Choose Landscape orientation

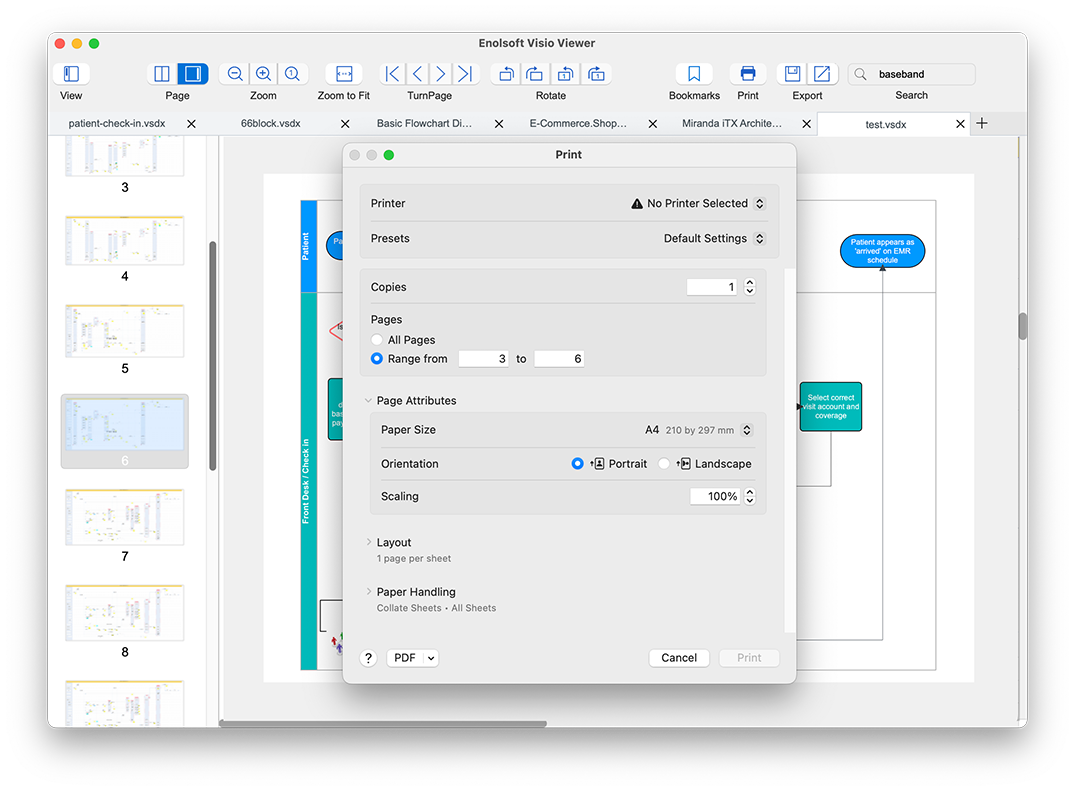[x=664, y=464]
